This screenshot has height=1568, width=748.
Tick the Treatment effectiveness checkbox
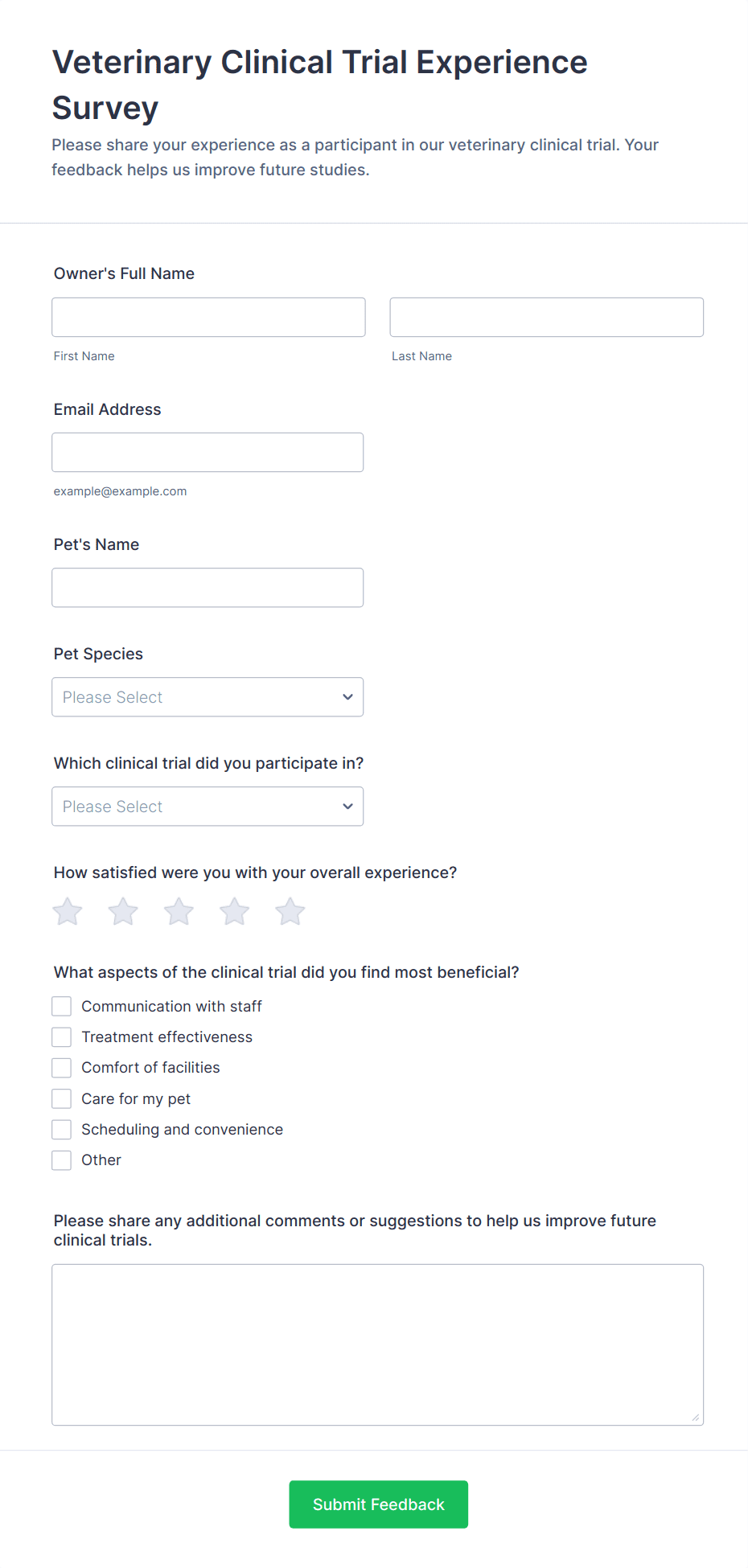coord(62,1037)
